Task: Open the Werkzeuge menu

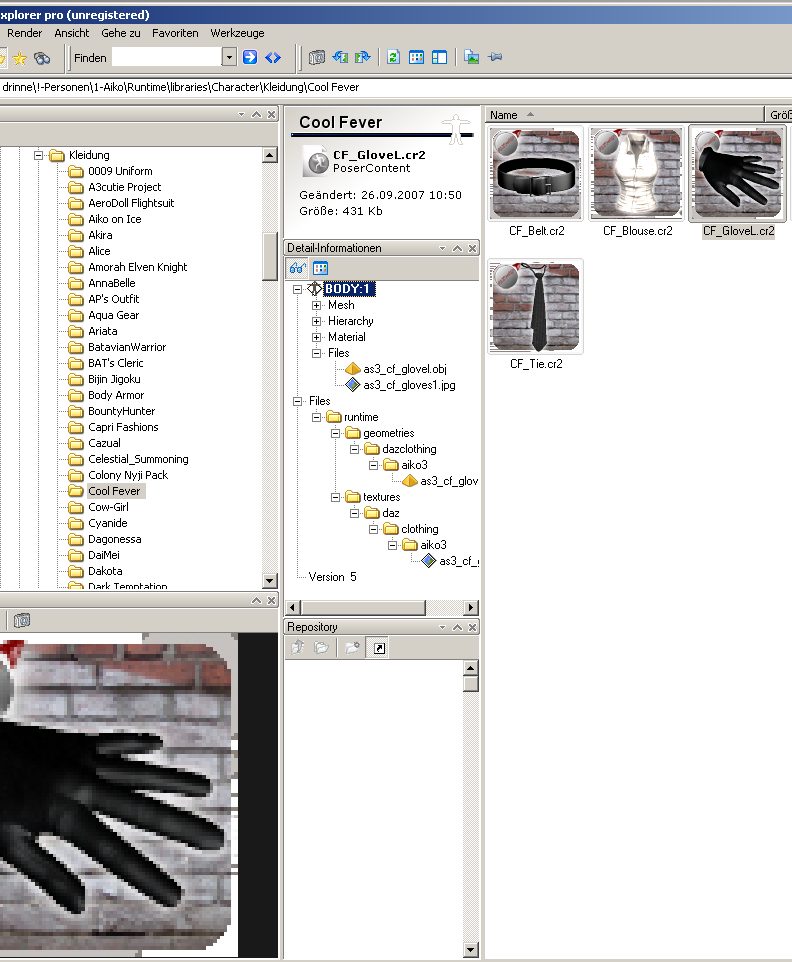Action: [237, 33]
